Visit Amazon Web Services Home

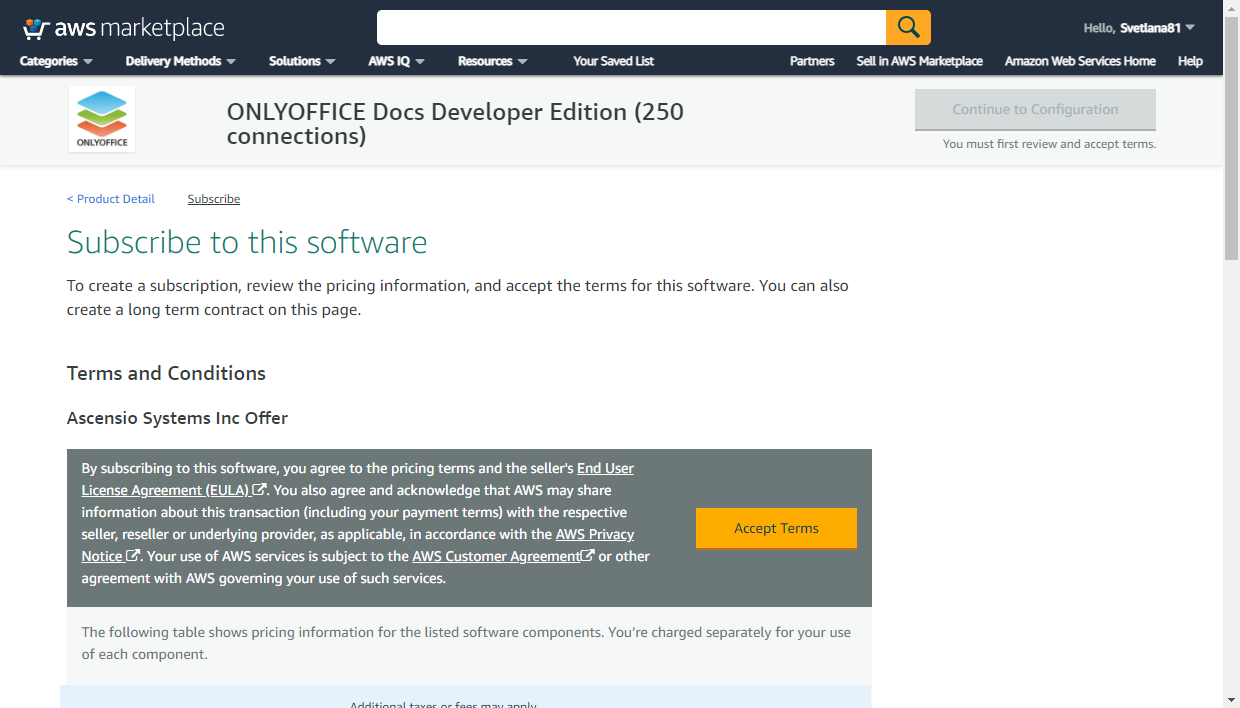tap(1080, 61)
